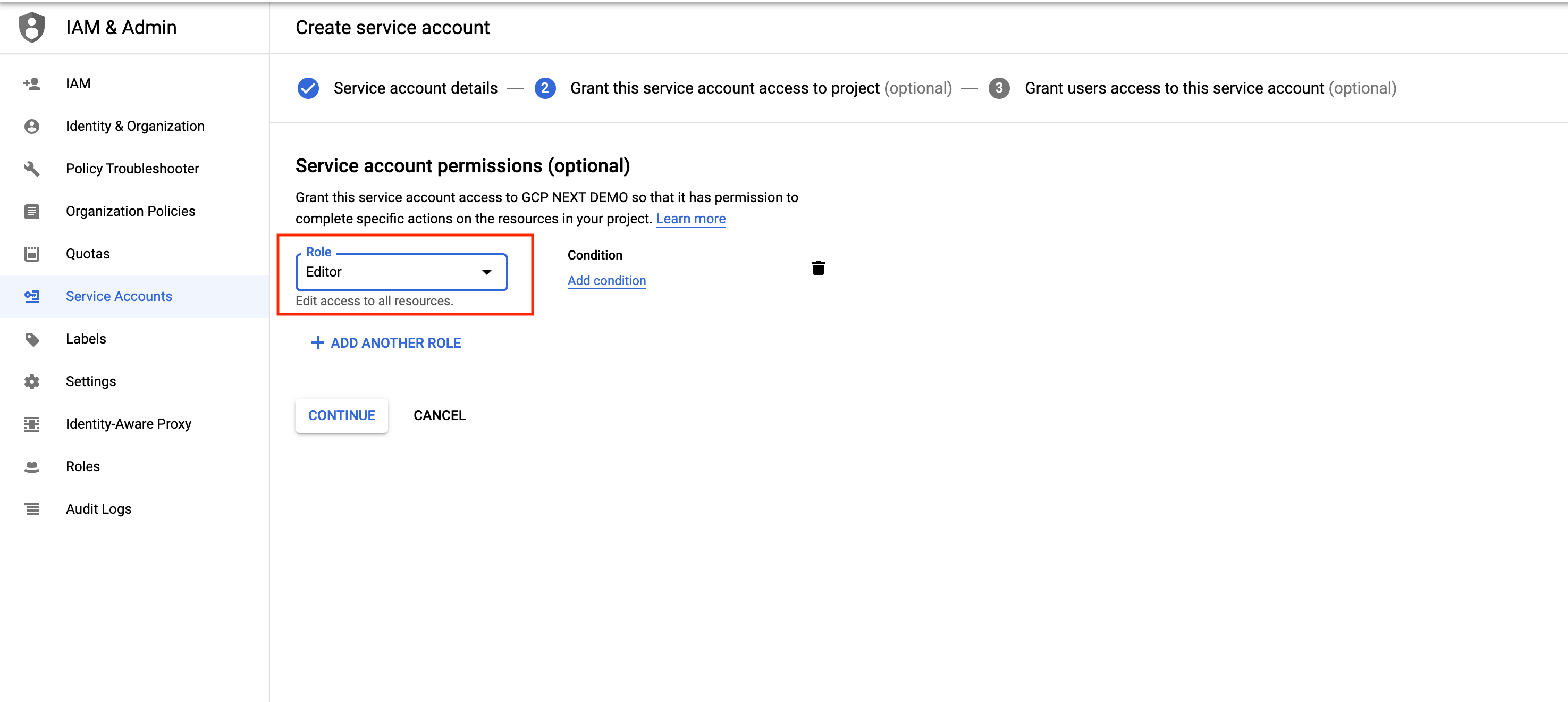This screenshot has height=702, width=1568.
Task: Click the IAM add-person icon
Action: tap(32, 83)
